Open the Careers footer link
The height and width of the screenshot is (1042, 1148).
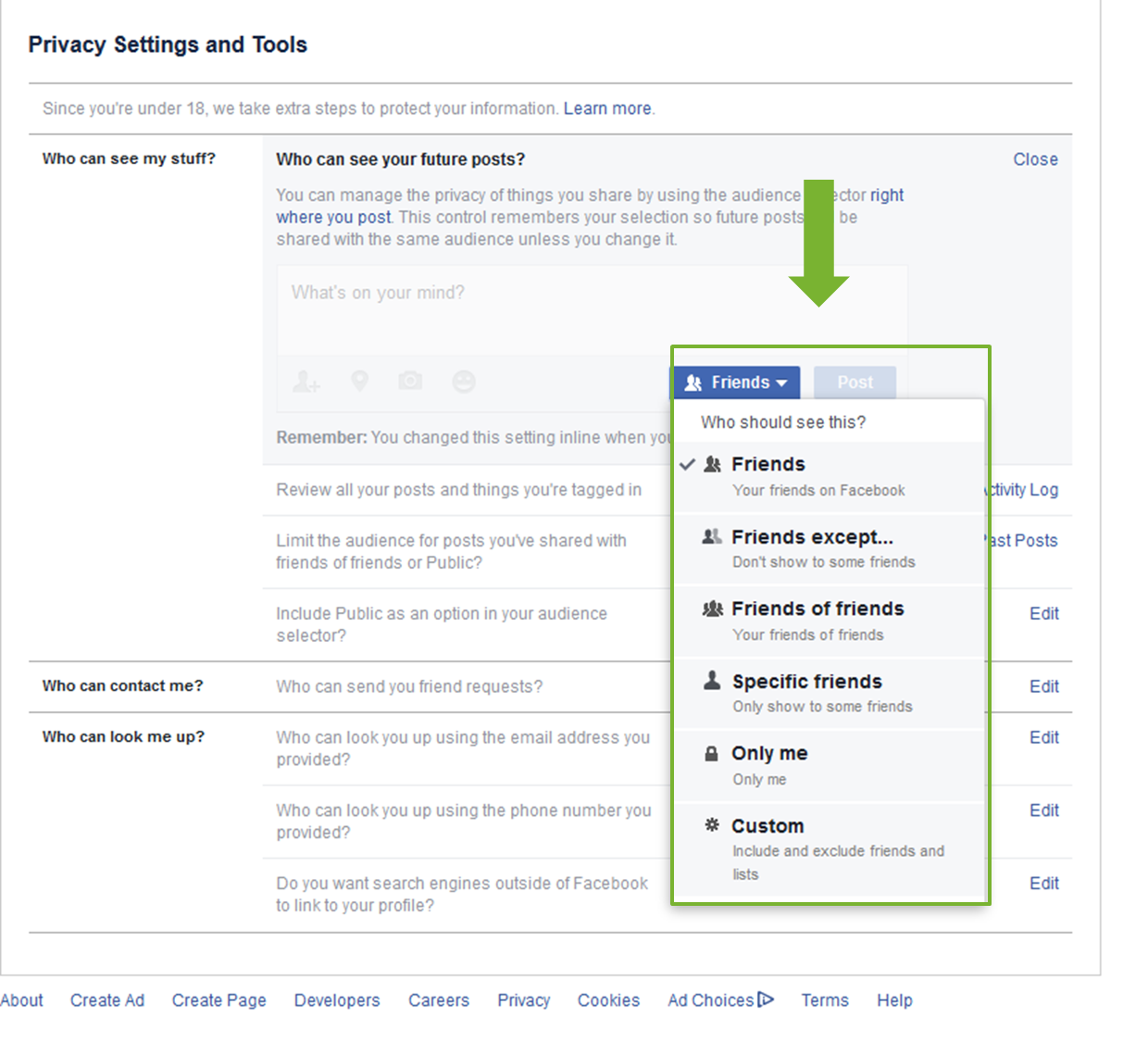pos(439,1000)
